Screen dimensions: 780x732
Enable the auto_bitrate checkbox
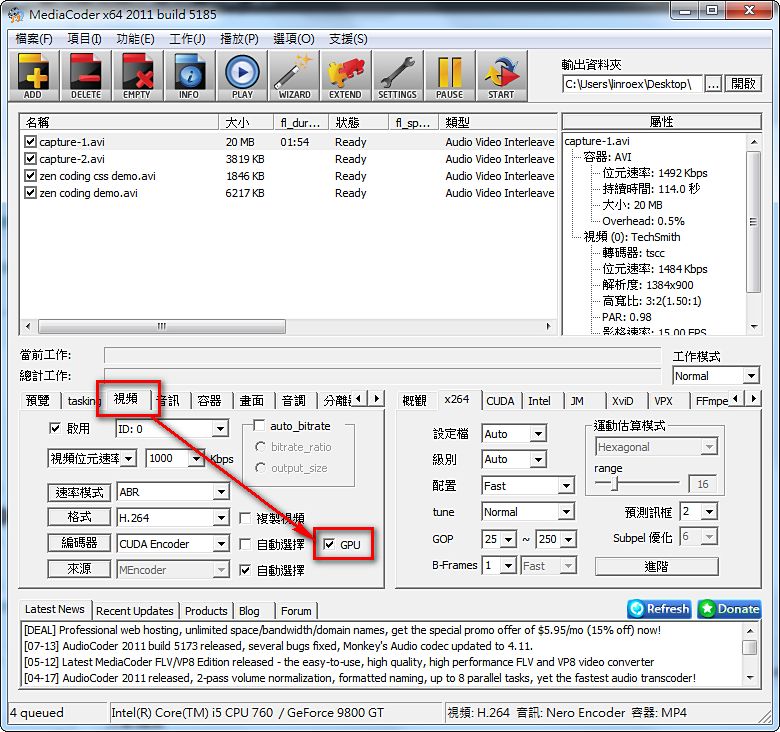pyautogui.click(x=259, y=426)
